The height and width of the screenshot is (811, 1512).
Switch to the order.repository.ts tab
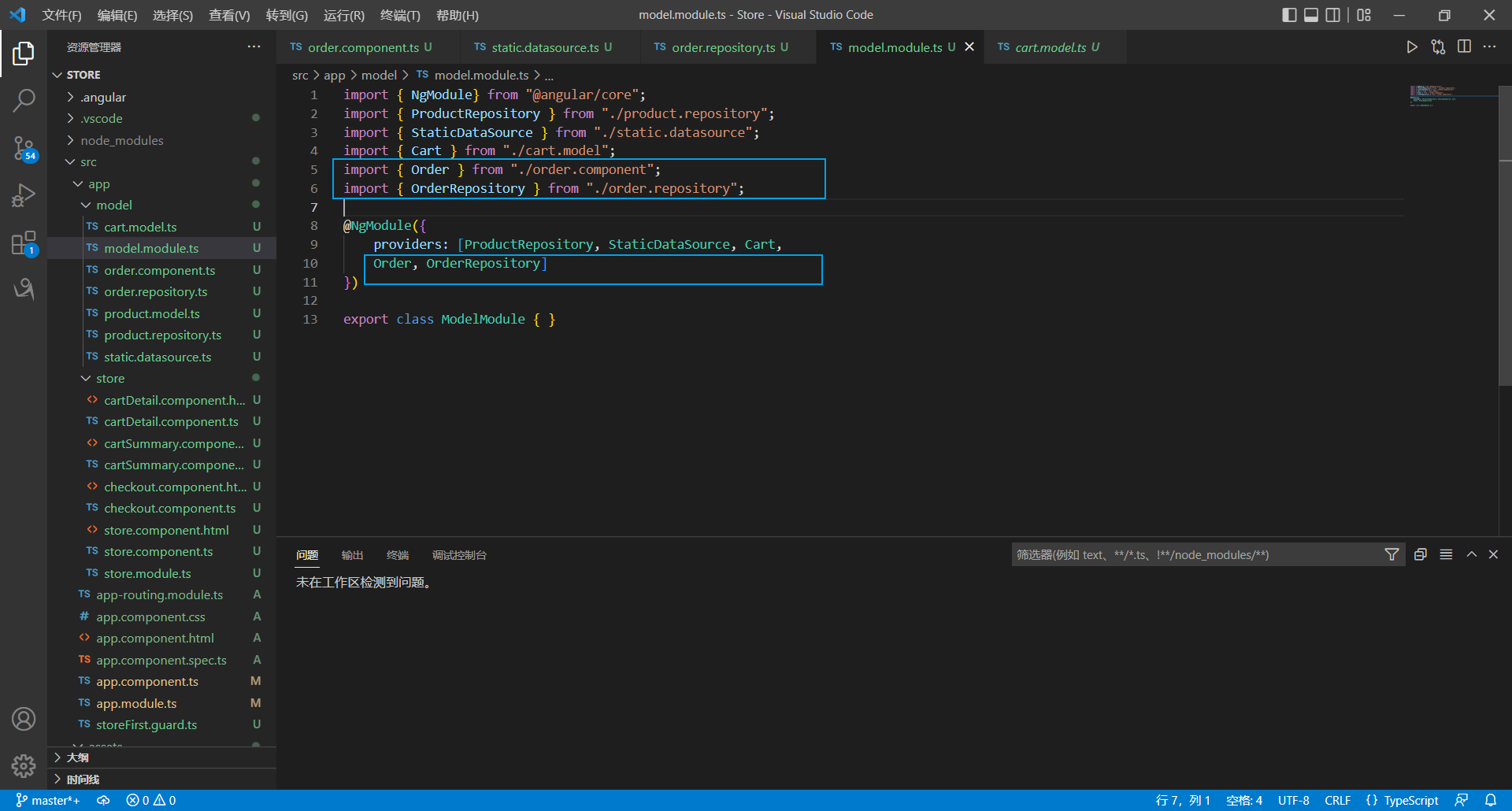pos(722,47)
